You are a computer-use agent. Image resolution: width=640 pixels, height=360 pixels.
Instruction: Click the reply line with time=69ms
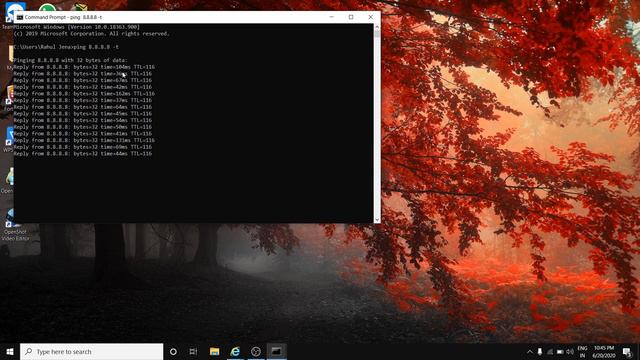(82, 147)
